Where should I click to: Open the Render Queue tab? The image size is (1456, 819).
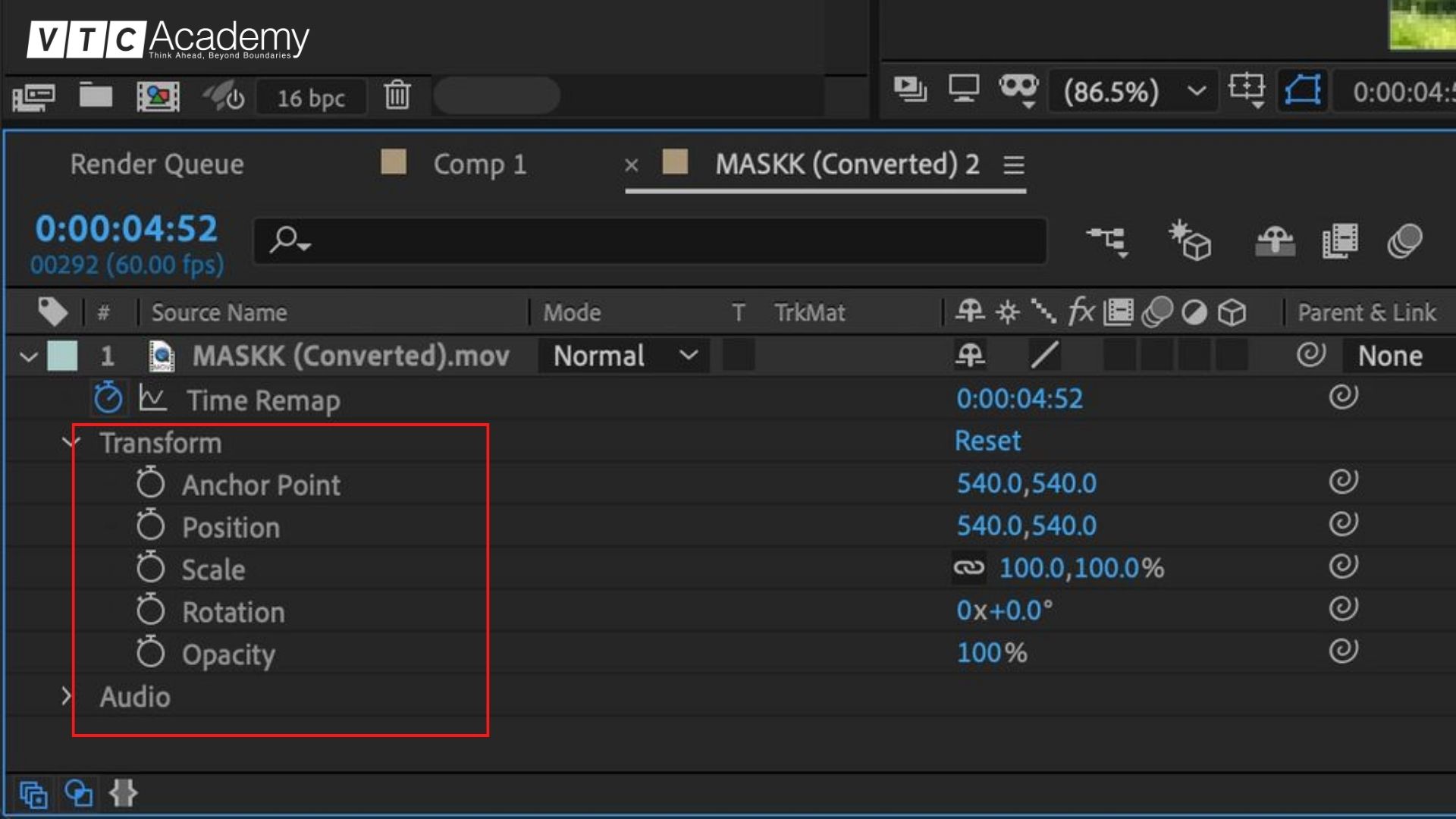pos(157,165)
